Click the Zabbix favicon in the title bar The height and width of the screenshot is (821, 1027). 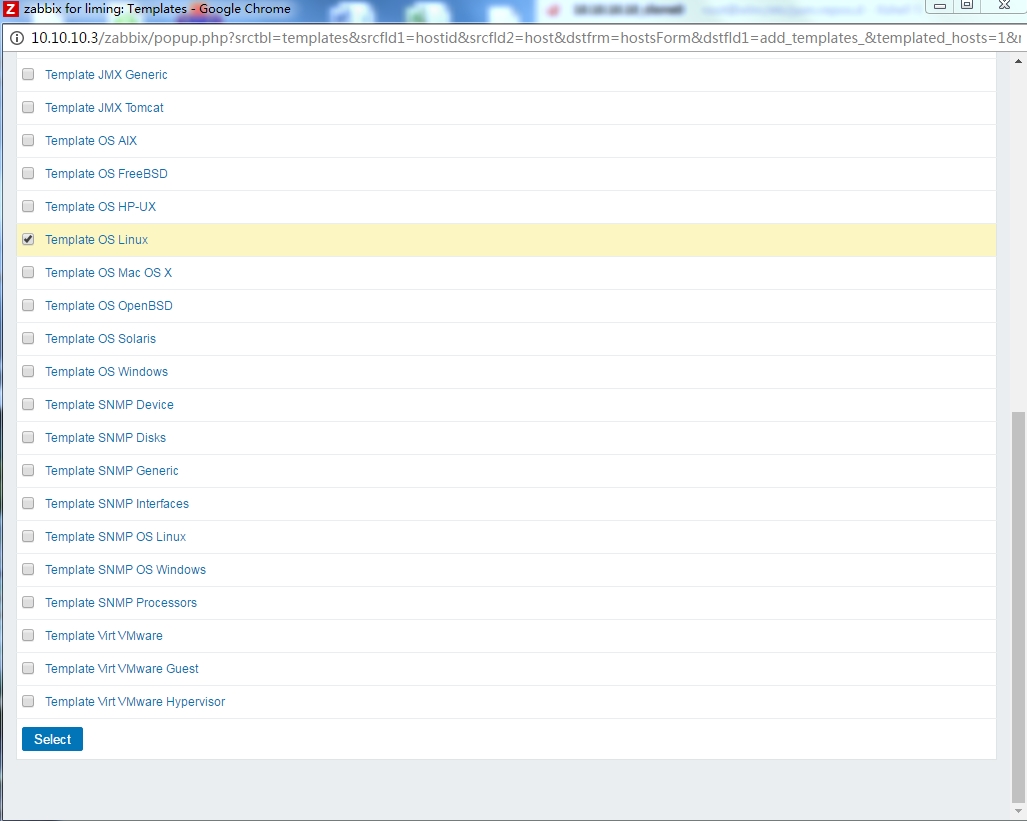point(10,9)
